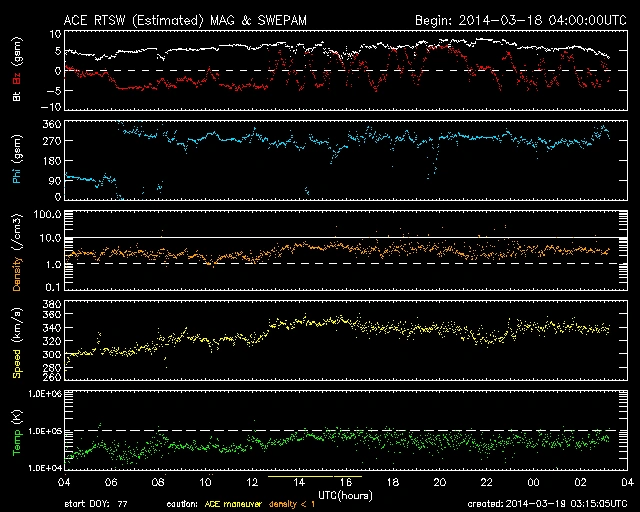Click the green Temp (K) axis label
Viewport: 640px width, 512px height.
tap(17, 433)
